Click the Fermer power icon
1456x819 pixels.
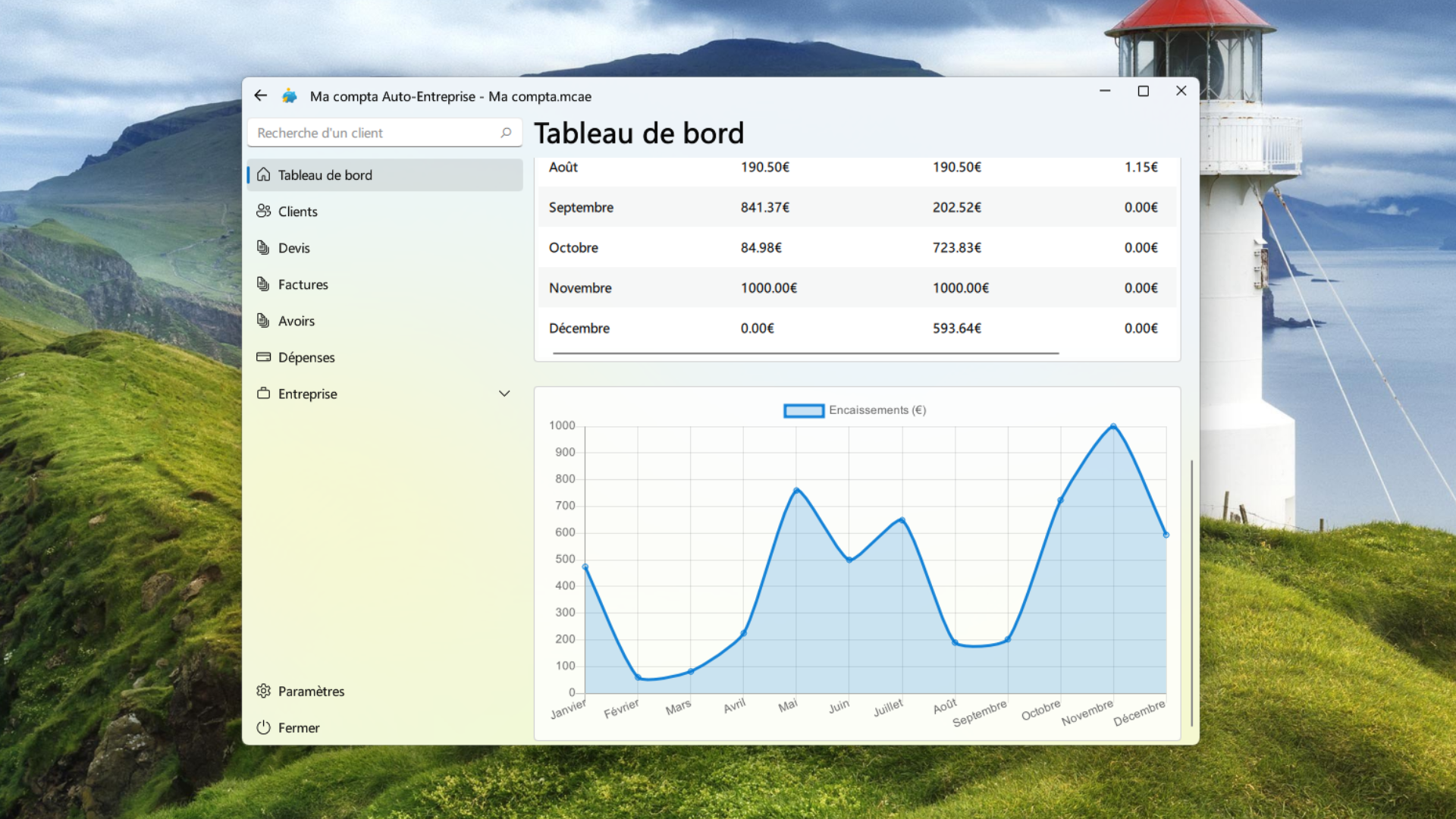263,726
